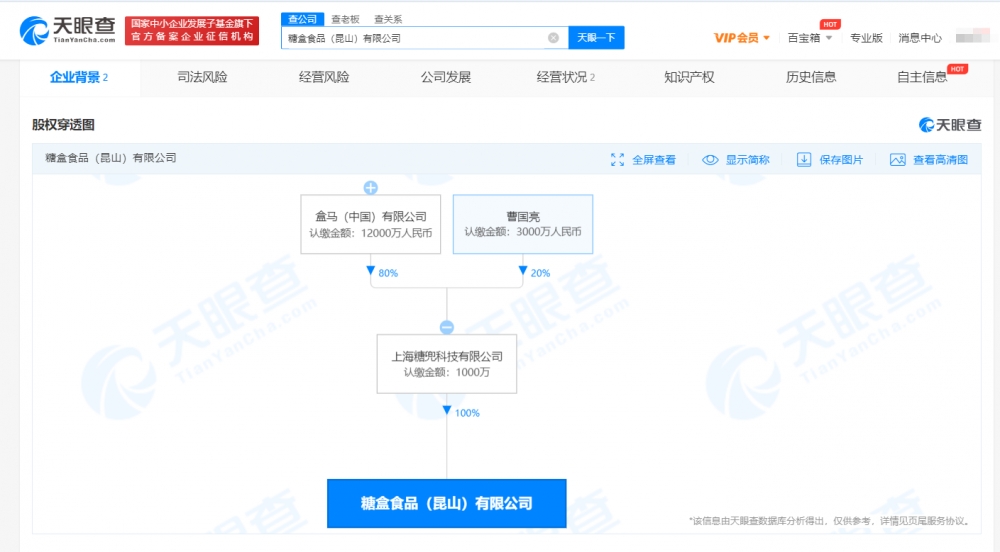Click the red 国家中小企业发展子基金旗下 banner badge

pyautogui.click(x=192, y=31)
